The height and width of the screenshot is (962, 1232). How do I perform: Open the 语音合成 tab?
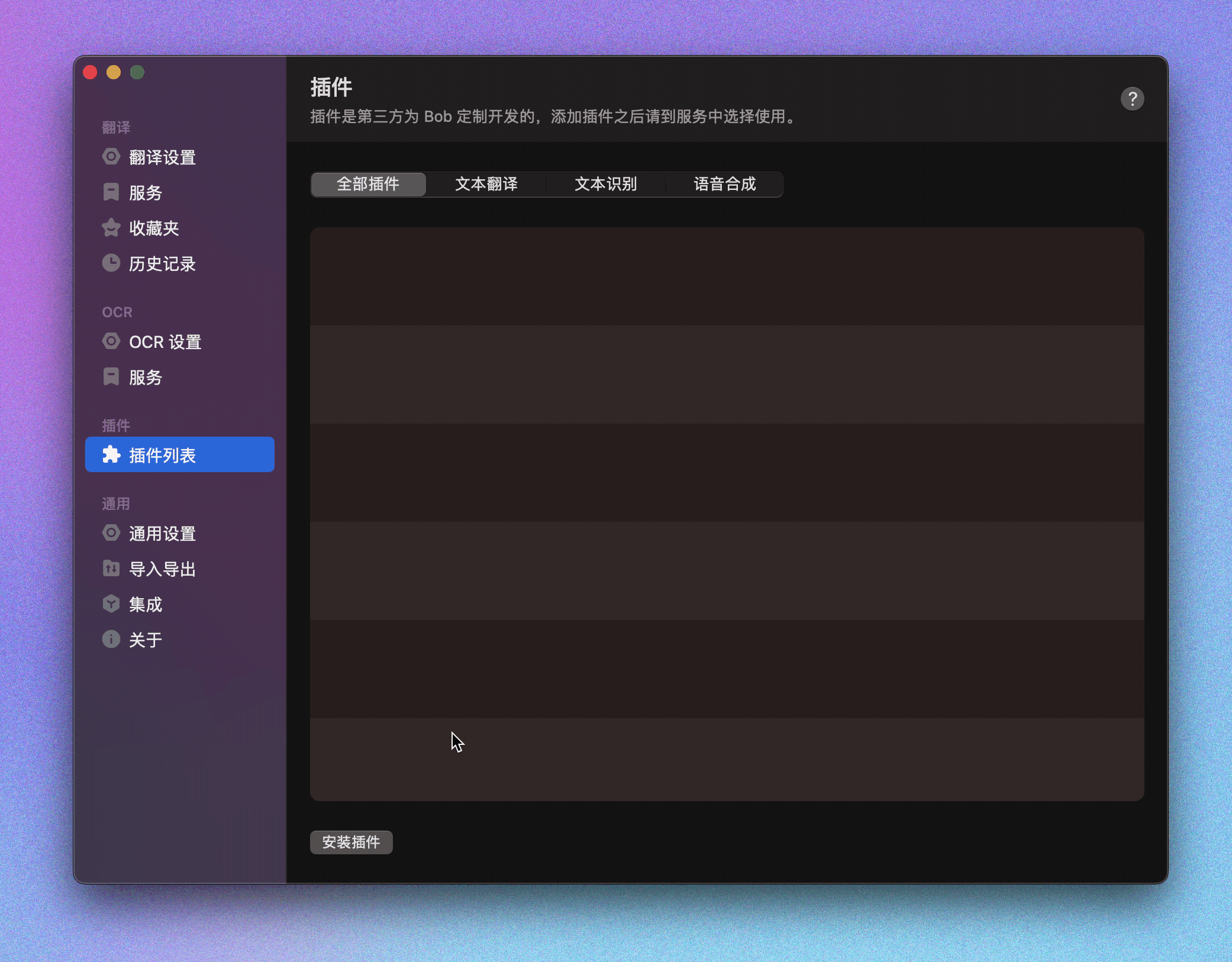pyautogui.click(x=725, y=184)
